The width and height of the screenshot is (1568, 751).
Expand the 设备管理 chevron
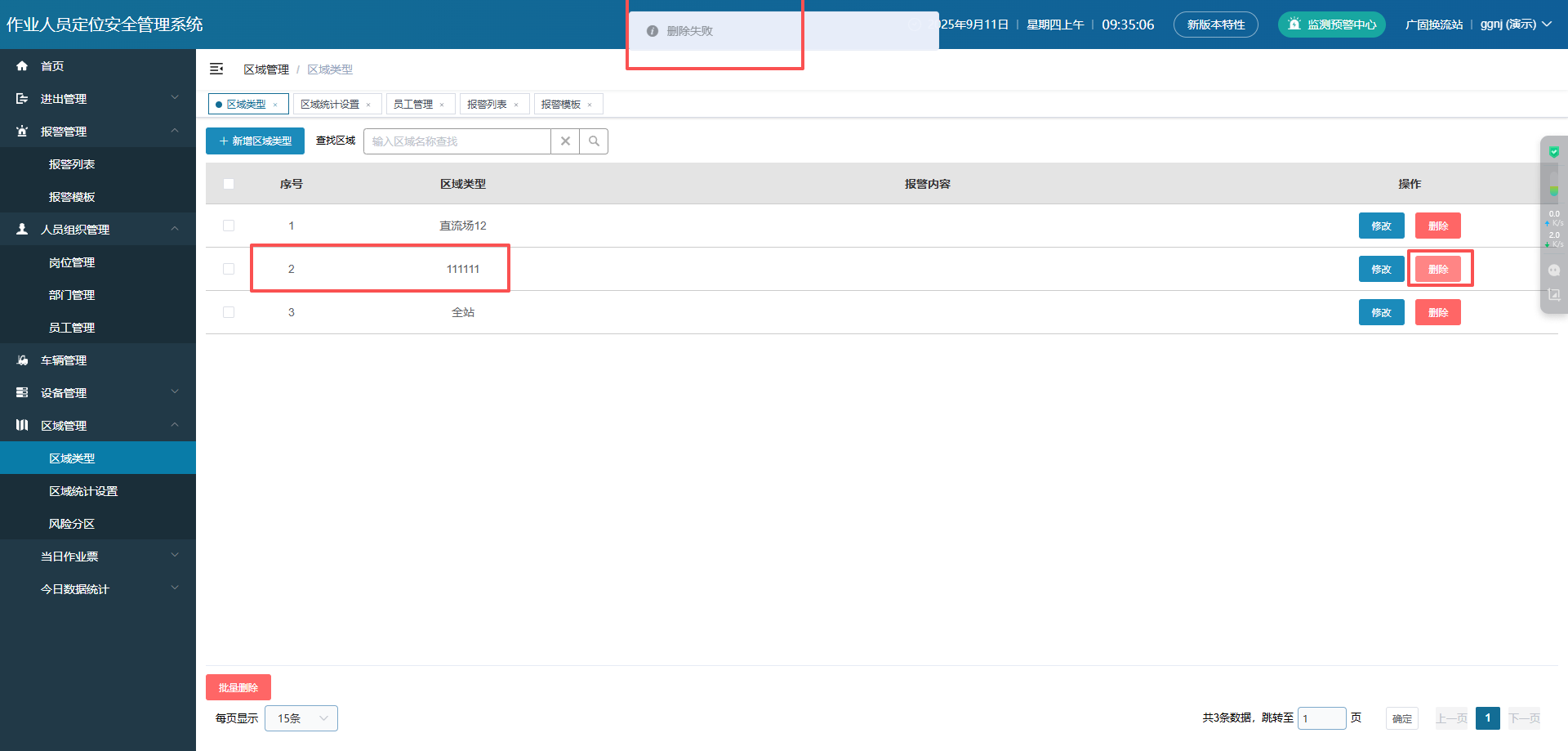click(x=175, y=392)
